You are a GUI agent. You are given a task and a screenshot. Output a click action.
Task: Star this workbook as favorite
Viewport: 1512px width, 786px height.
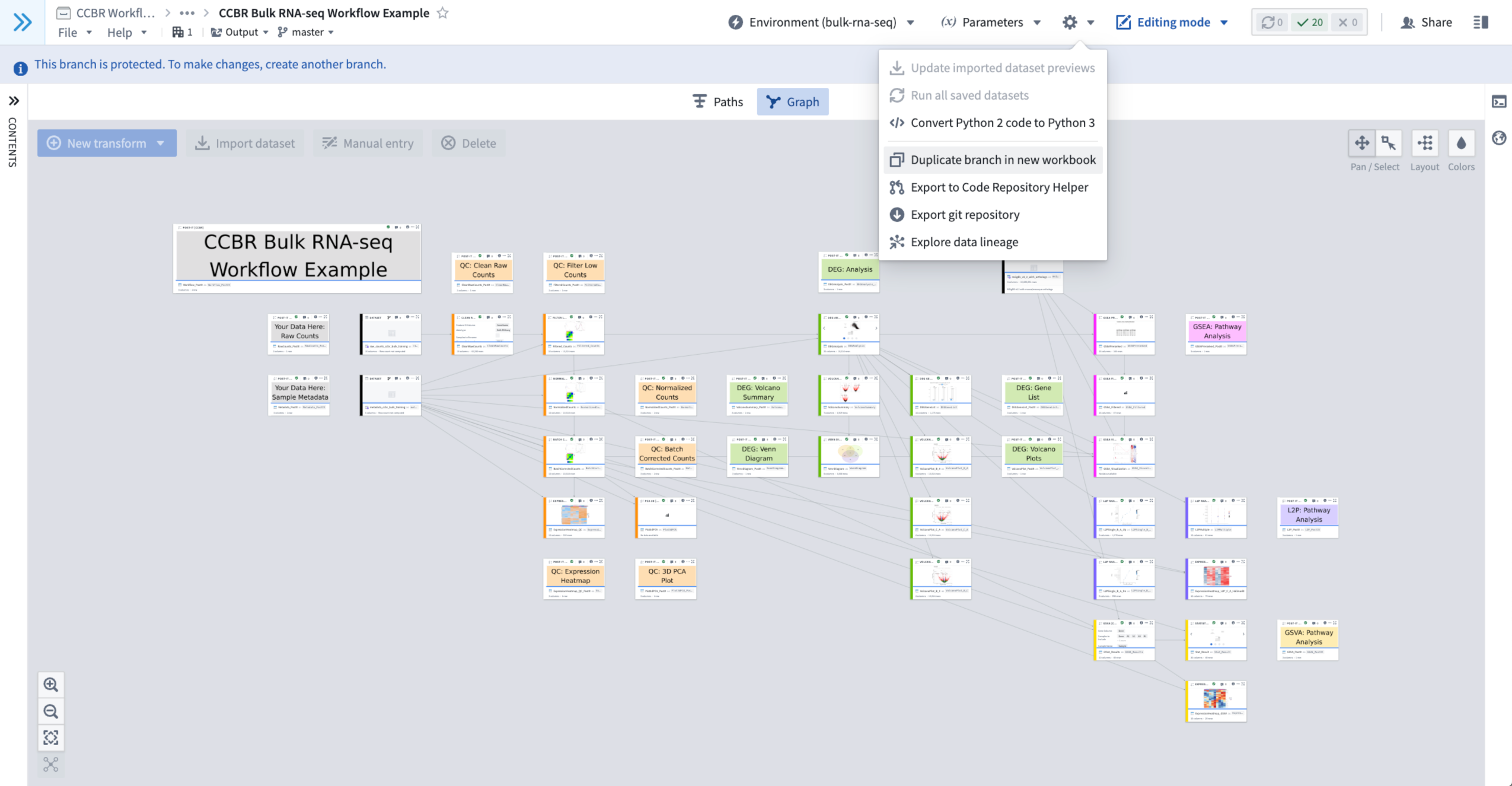coord(442,13)
